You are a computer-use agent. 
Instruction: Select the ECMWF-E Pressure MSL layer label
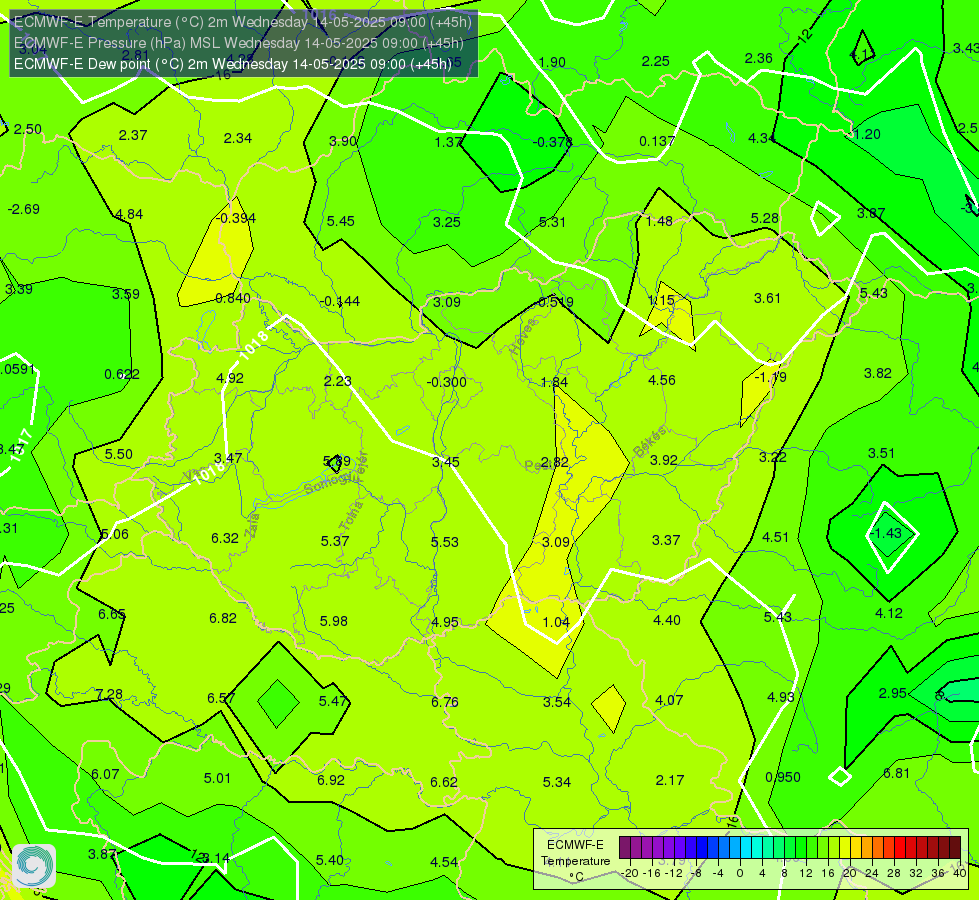pyautogui.click(x=239, y=43)
